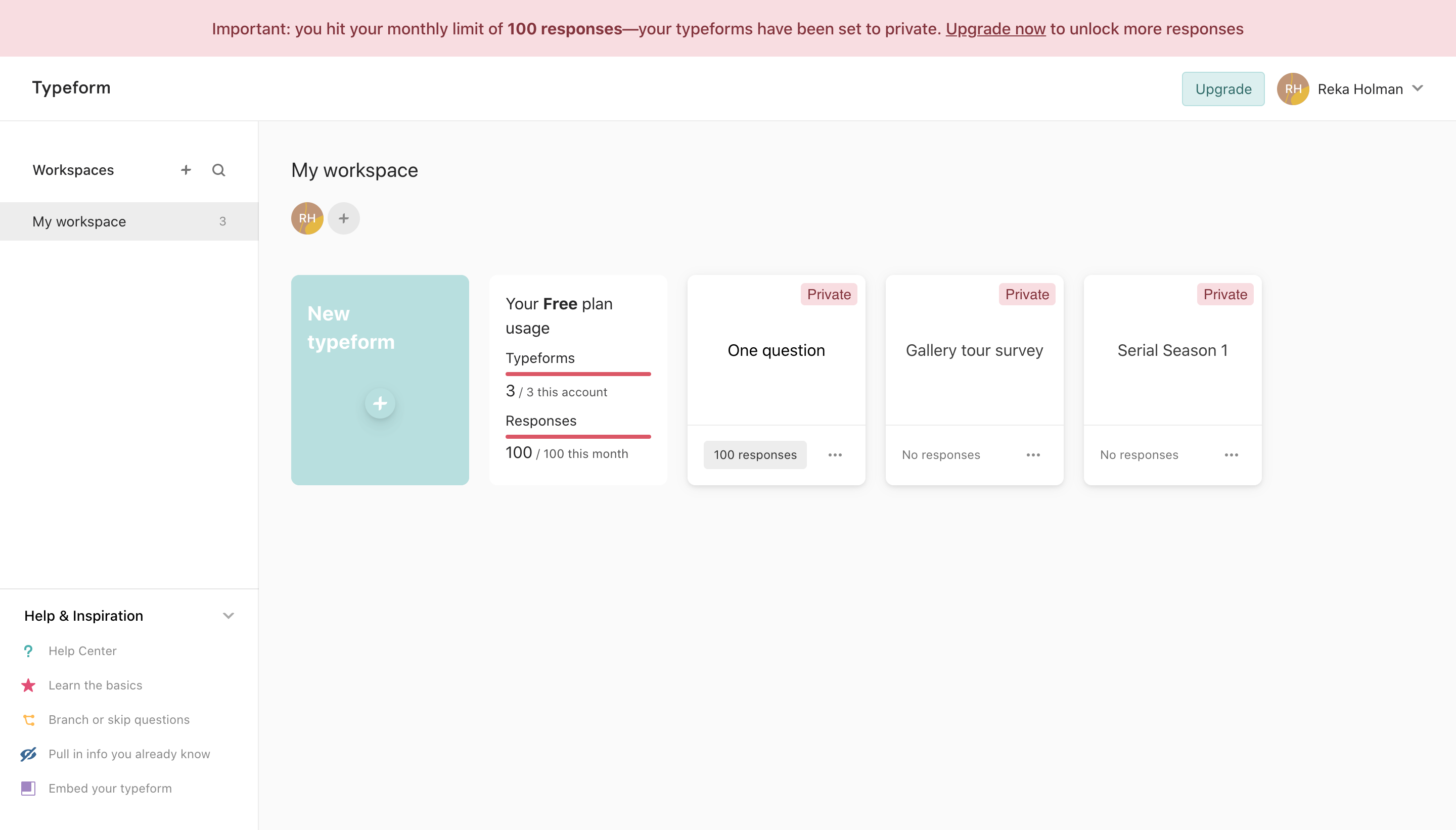
Task: Open the workspace search icon
Action: [x=218, y=170]
